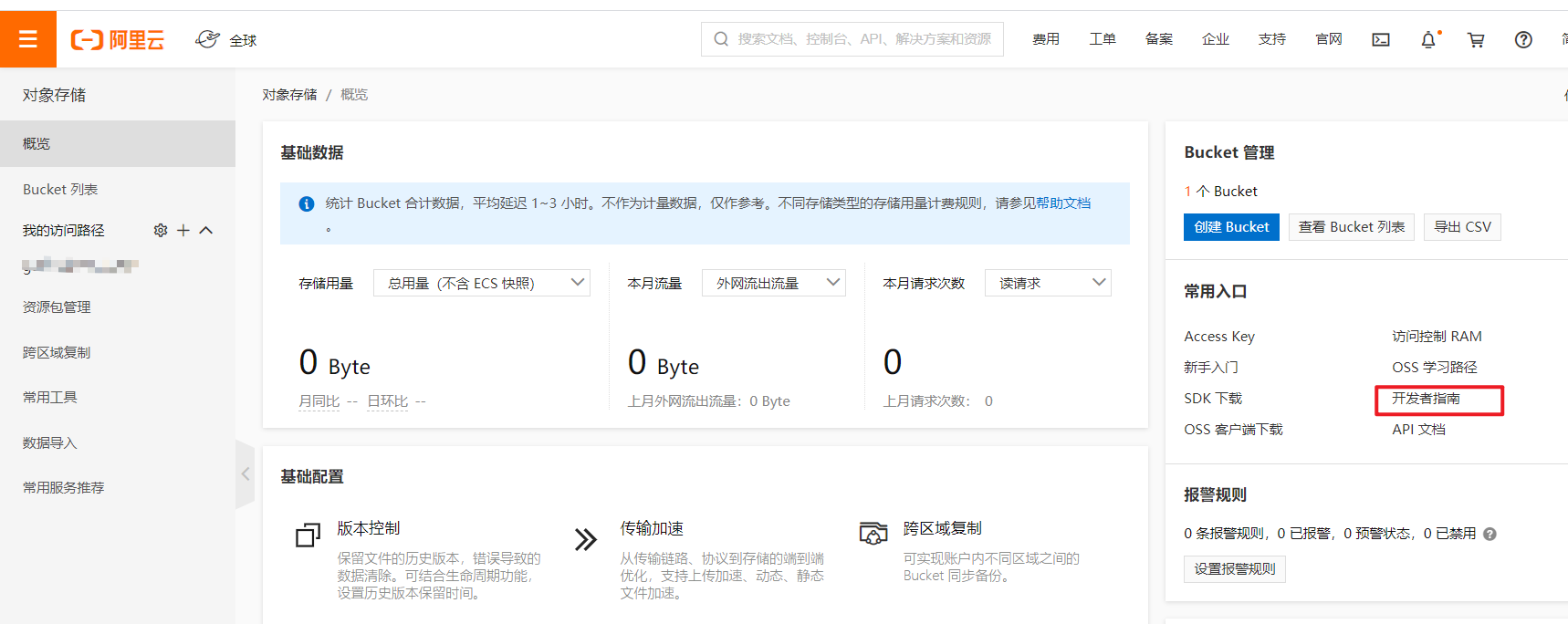The image size is (1568, 624).
Task: Click blurred access path entry in sidebar
Action: coord(80,266)
